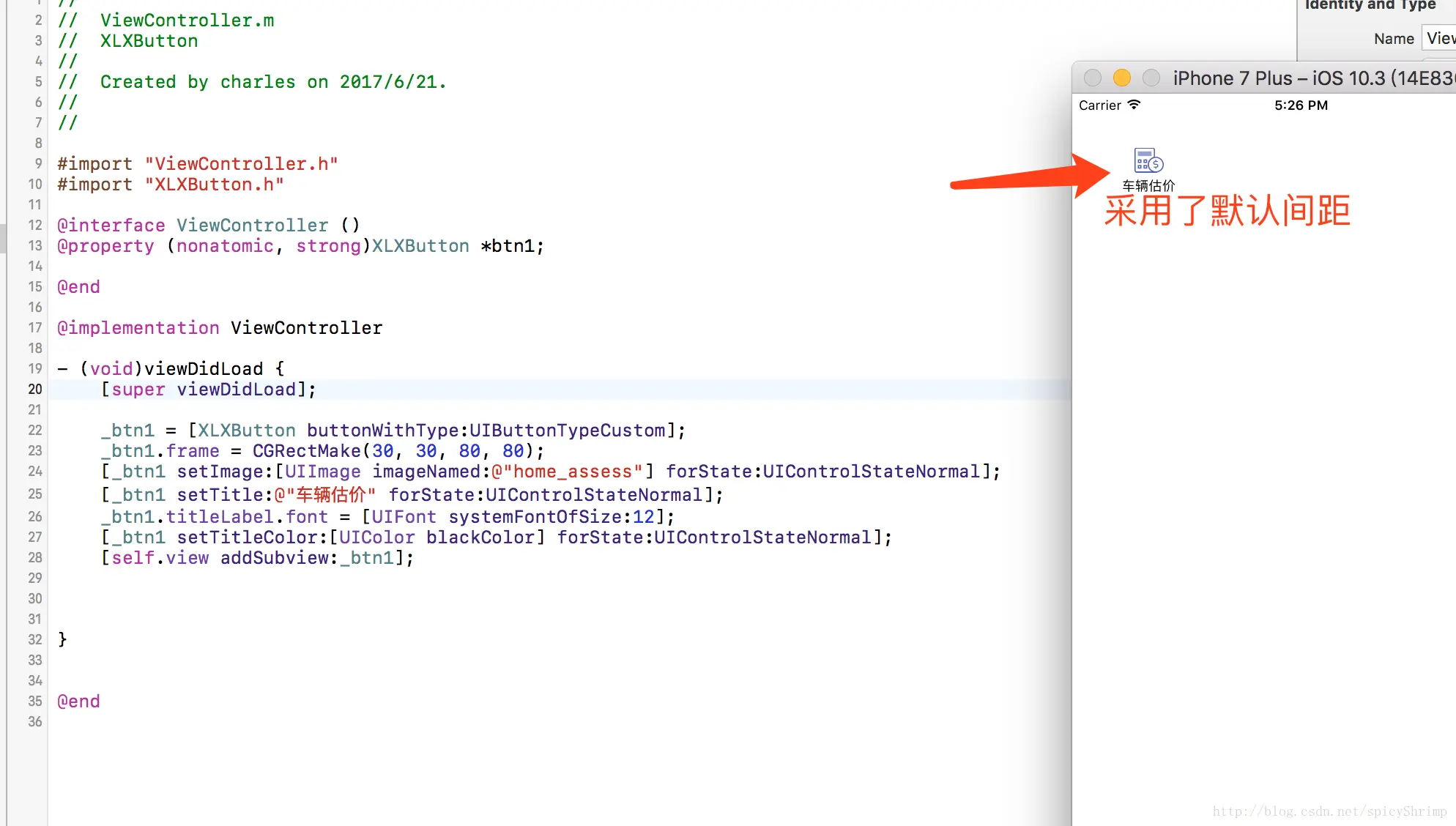
Task: Click the yellow minimize button of simulator
Action: (x=1121, y=78)
